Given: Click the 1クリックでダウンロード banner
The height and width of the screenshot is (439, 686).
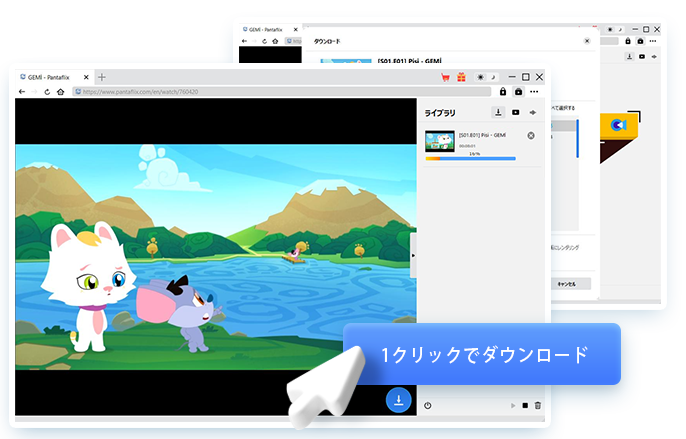Looking at the screenshot, I should pyautogui.click(x=482, y=354).
